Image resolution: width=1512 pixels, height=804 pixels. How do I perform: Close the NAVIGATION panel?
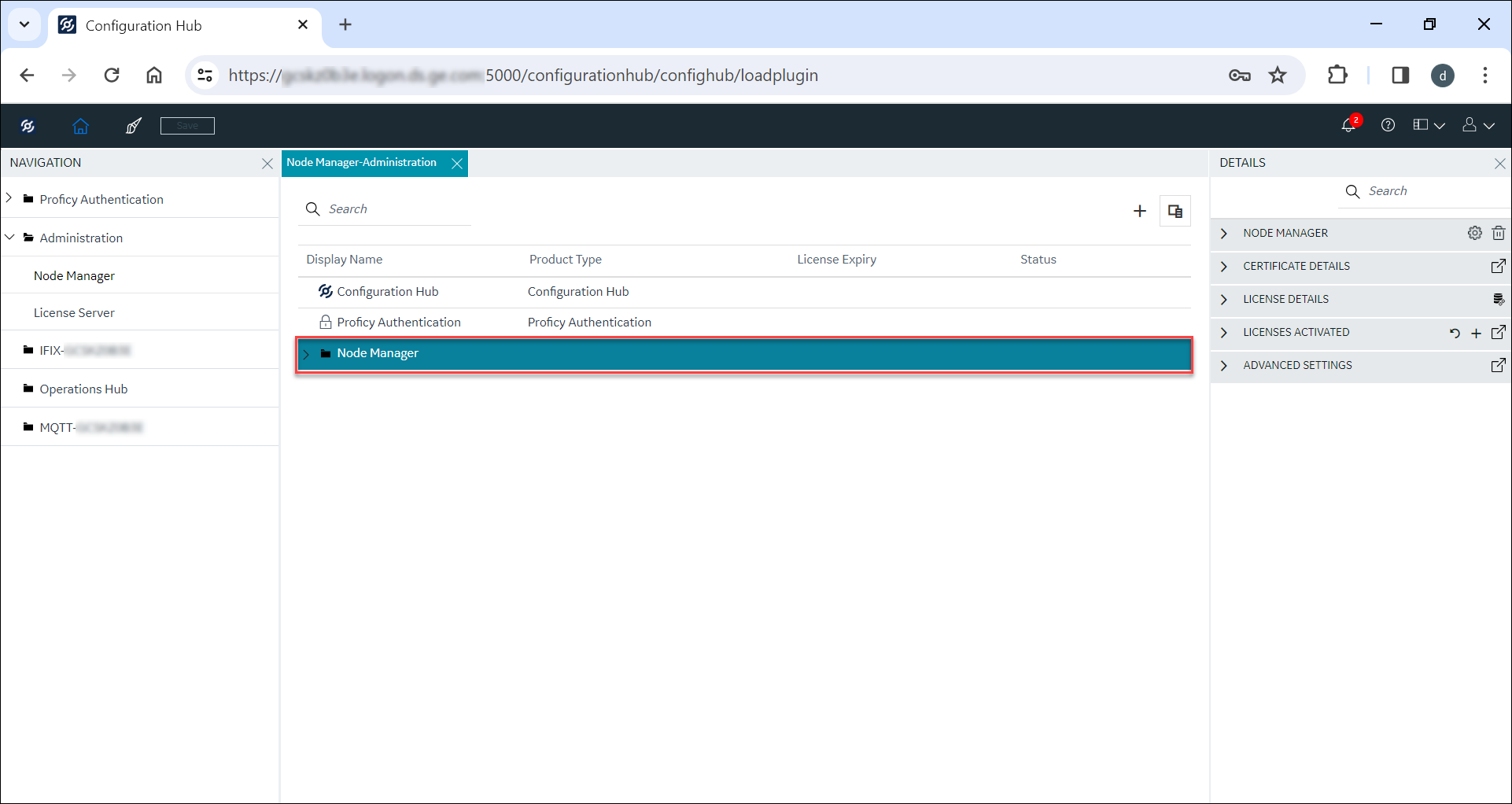[267, 164]
